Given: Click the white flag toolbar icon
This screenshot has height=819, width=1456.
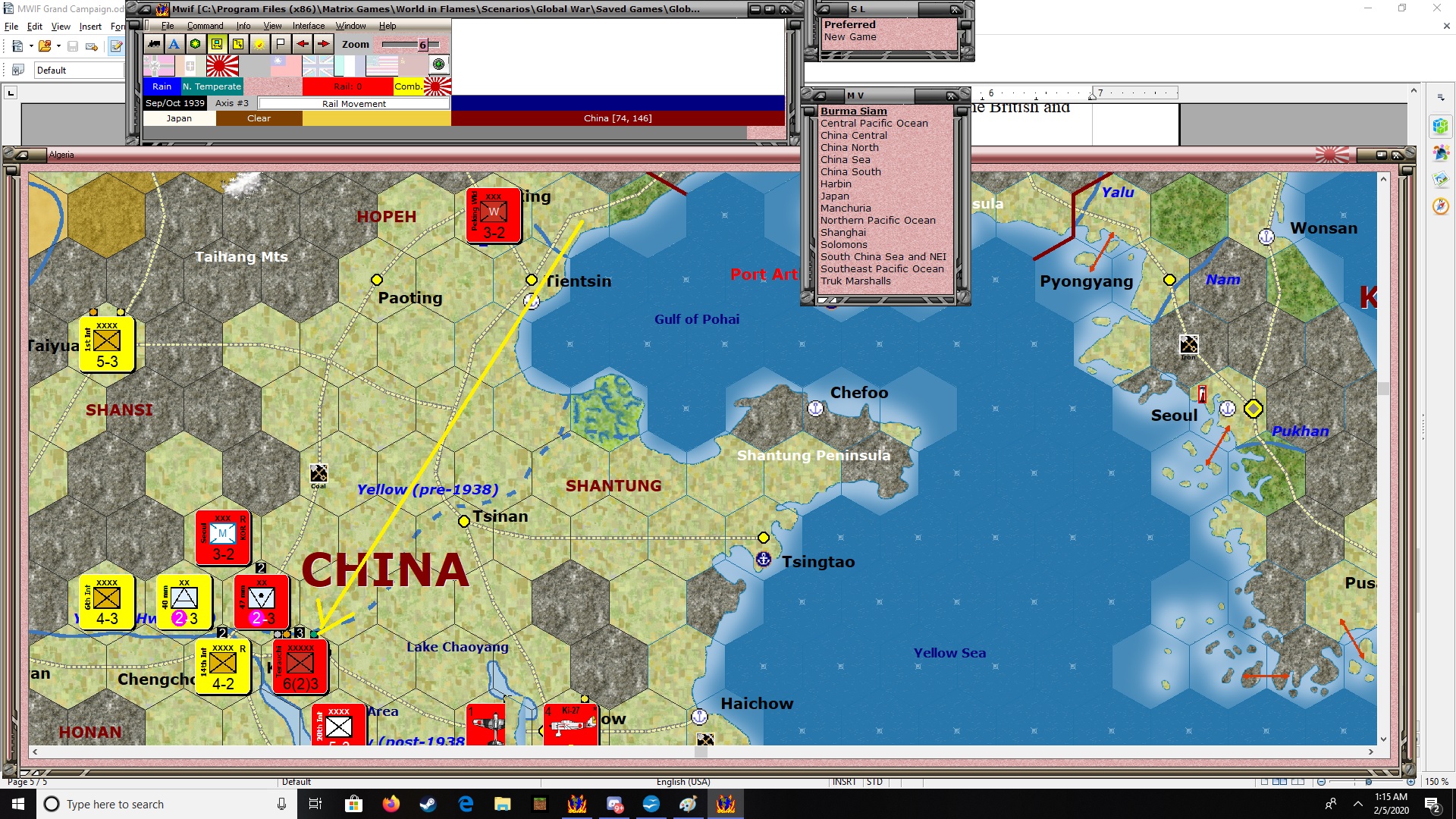Looking at the screenshot, I should [x=280, y=44].
